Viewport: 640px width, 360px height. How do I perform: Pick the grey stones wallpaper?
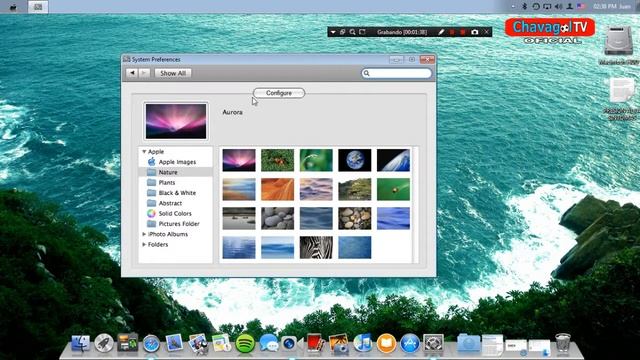pyautogui.click(x=278, y=218)
